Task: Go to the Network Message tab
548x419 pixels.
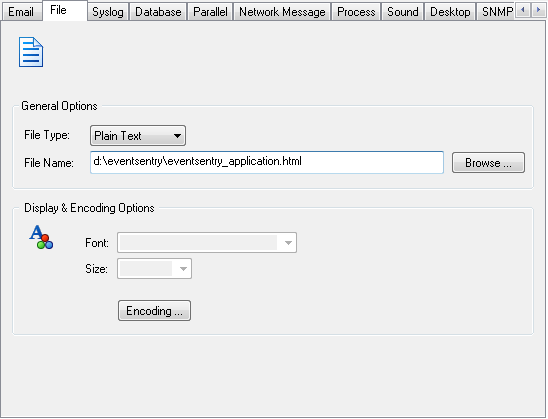Action: coord(282,12)
